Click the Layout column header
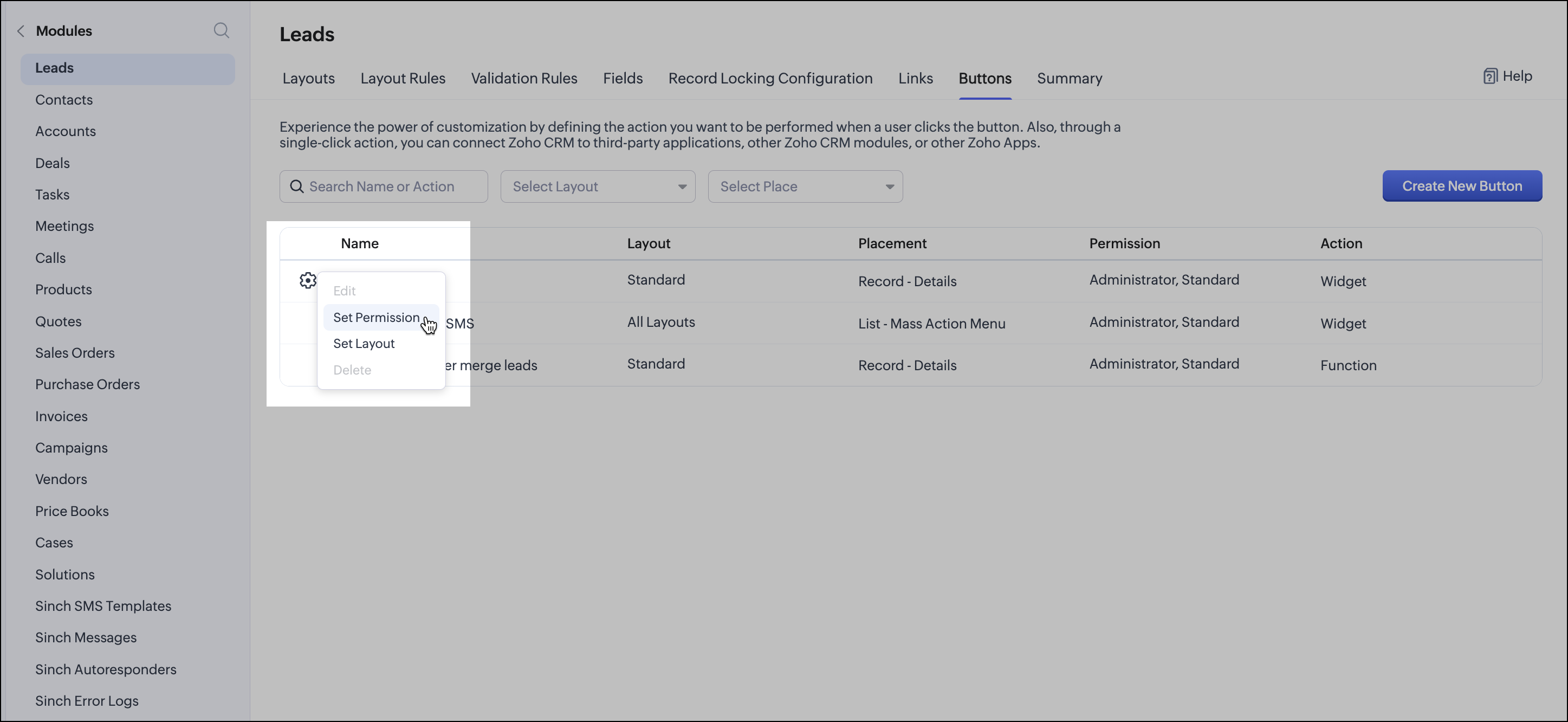Image resolution: width=1568 pixels, height=722 pixels. (649, 243)
